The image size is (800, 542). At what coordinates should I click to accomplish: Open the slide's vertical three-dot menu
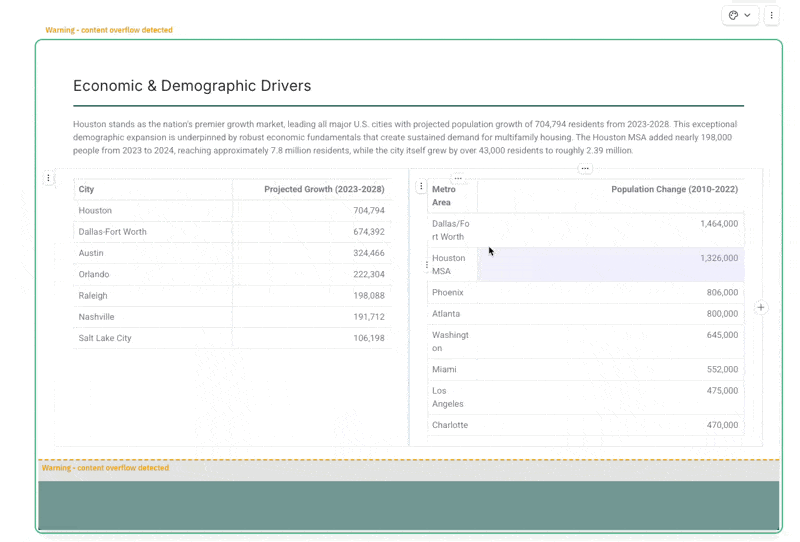pyautogui.click(x=771, y=16)
